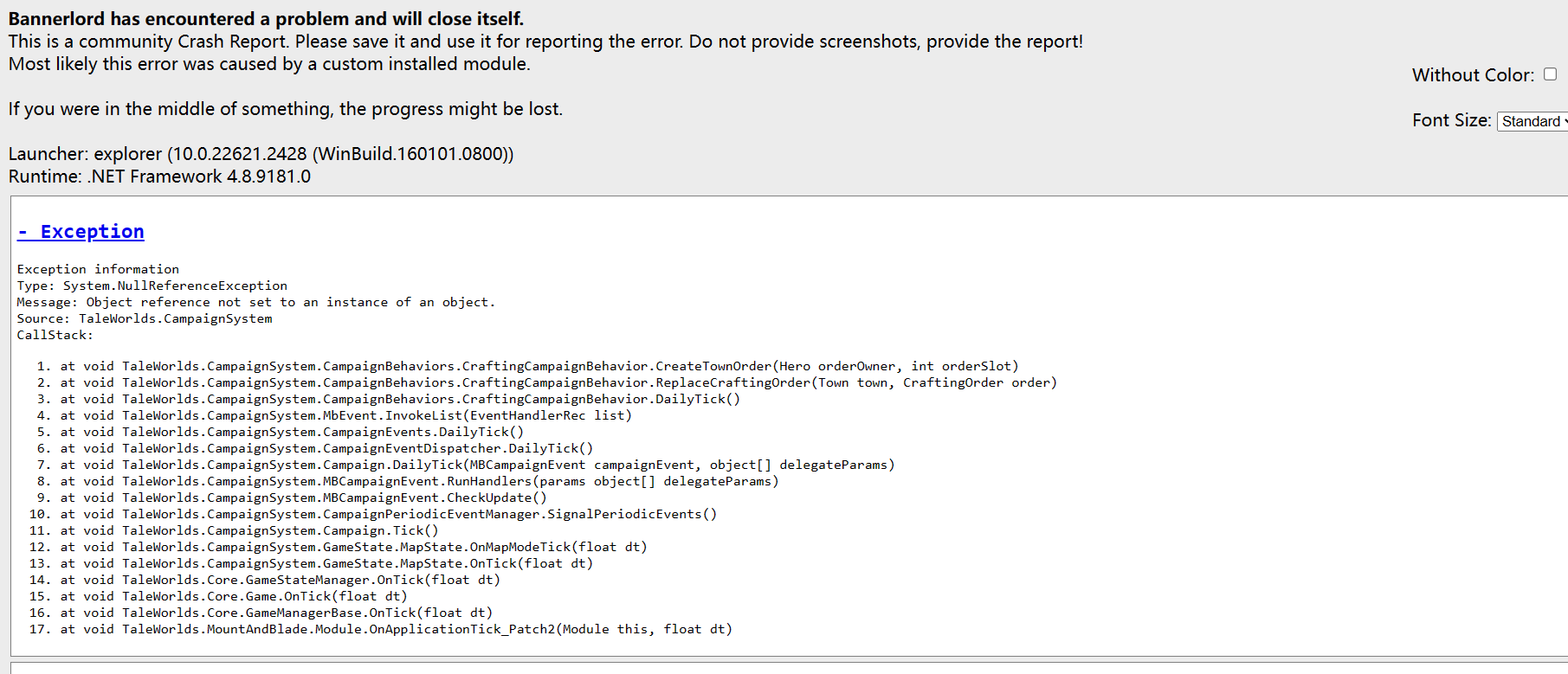Click 'Message: Object reference not set' line

click(x=256, y=302)
